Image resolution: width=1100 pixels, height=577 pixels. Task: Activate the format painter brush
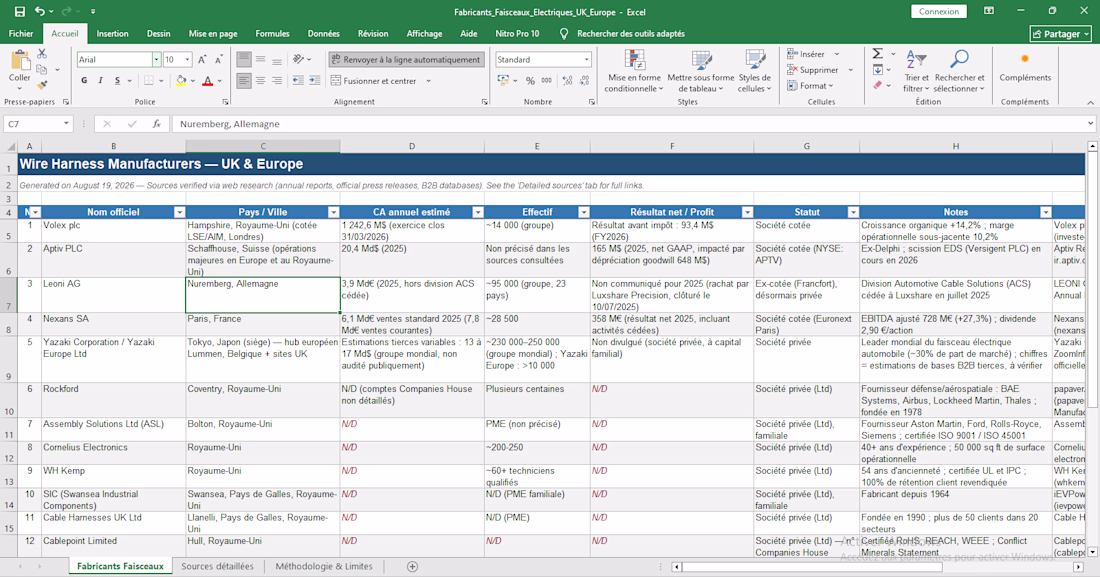point(42,85)
